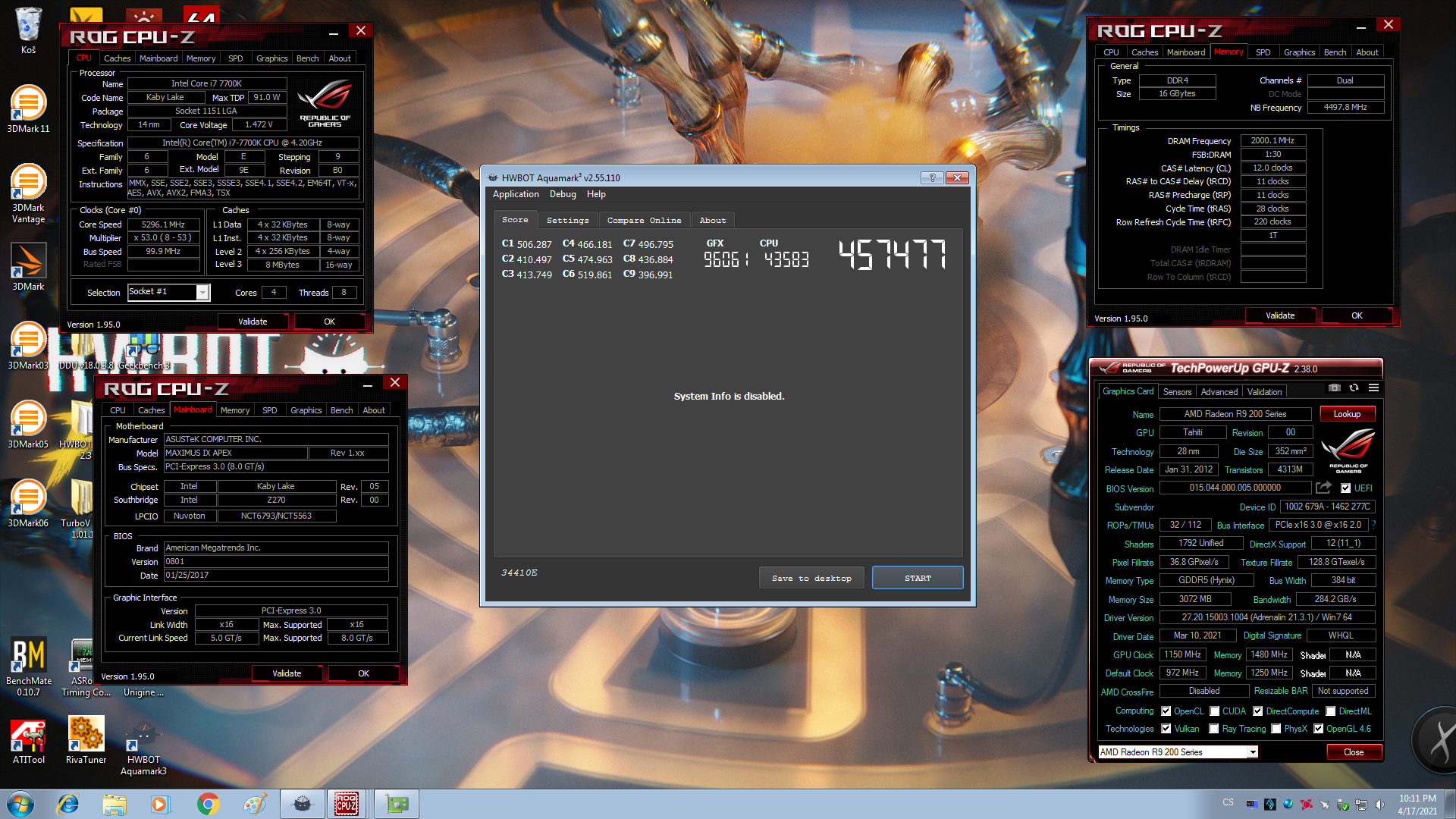The width and height of the screenshot is (1456, 819).
Task: Switch to the Compare Online tab
Action: [x=644, y=220]
